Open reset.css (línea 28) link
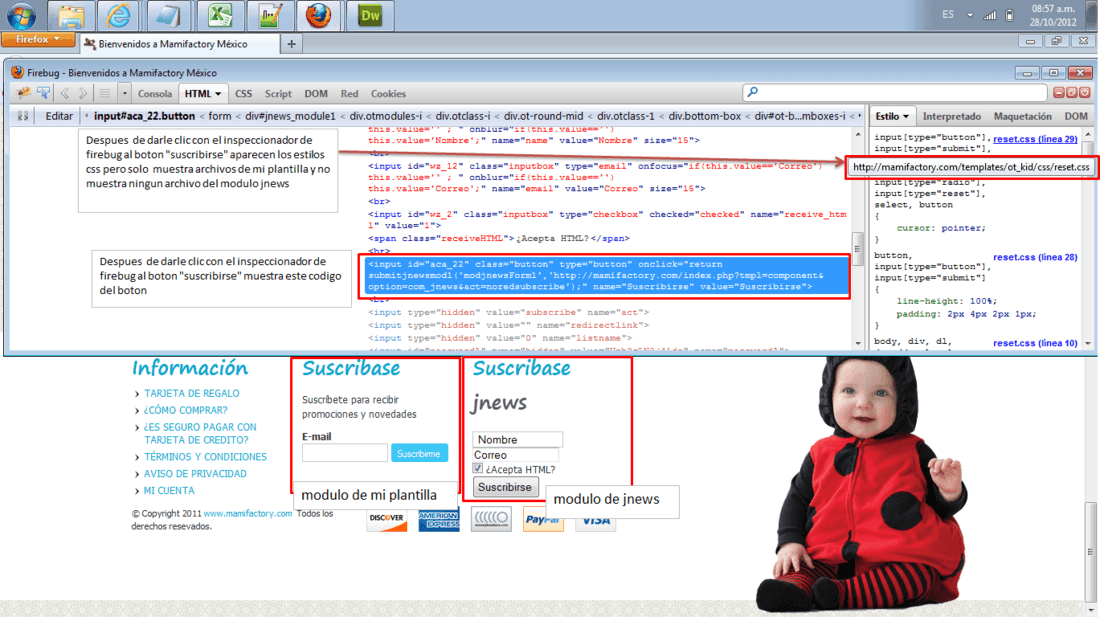Screen dimensions: 1100x617 coord(1035,257)
